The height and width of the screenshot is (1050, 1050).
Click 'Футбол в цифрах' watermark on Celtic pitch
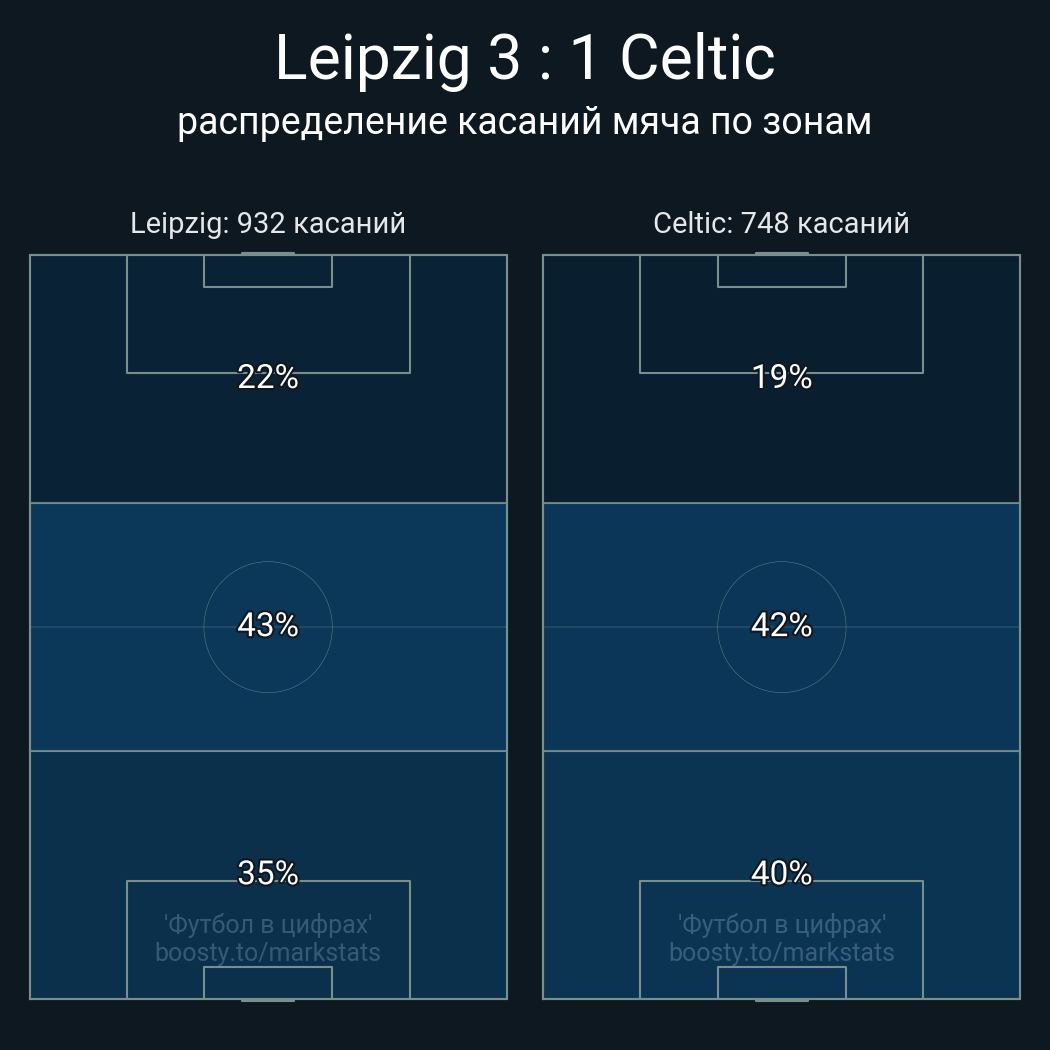pyautogui.click(x=781, y=923)
